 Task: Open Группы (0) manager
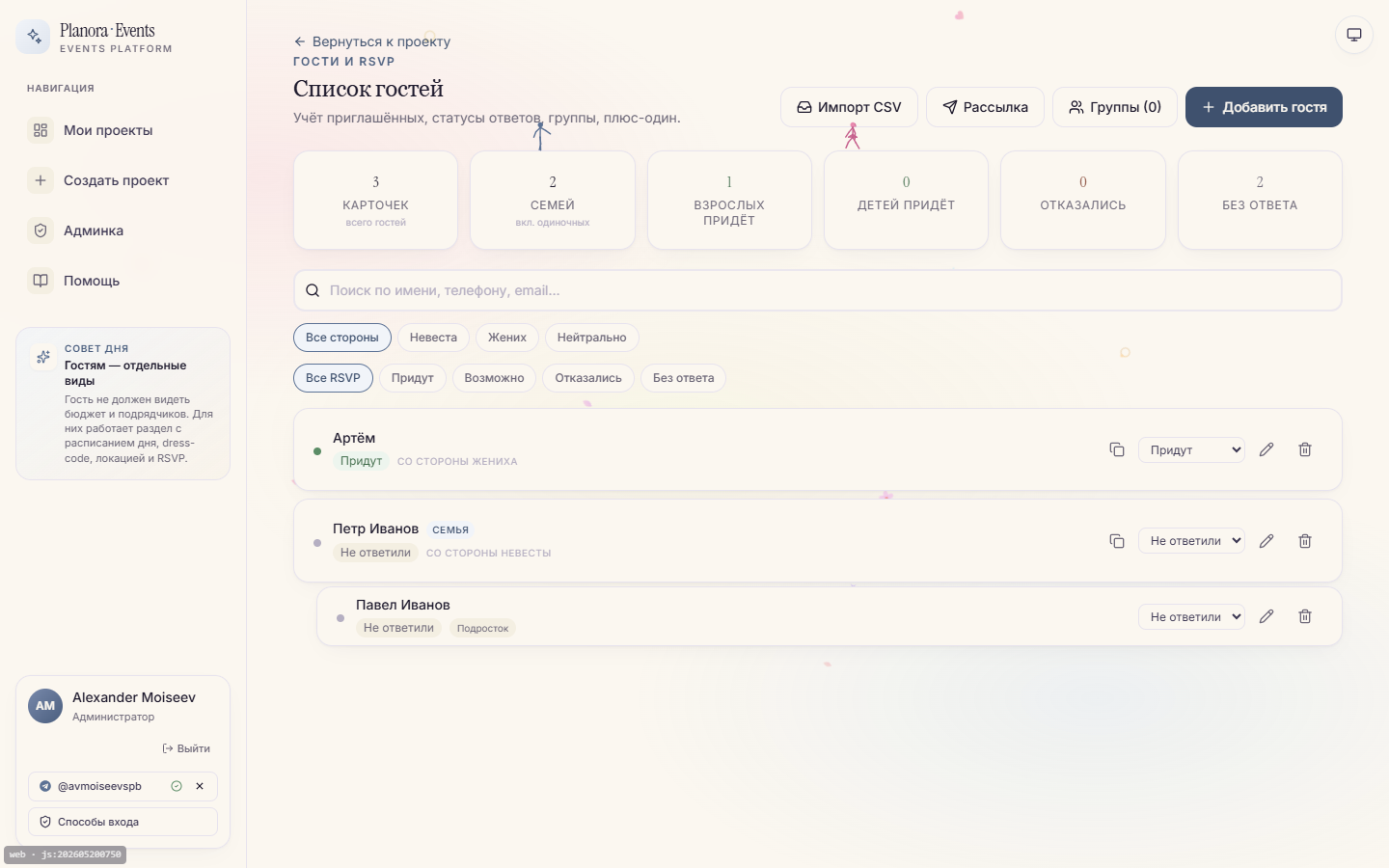click(1115, 107)
